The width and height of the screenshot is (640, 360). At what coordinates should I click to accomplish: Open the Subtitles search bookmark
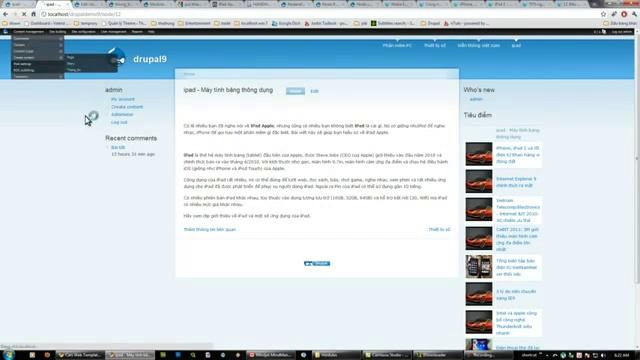click(x=393, y=23)
